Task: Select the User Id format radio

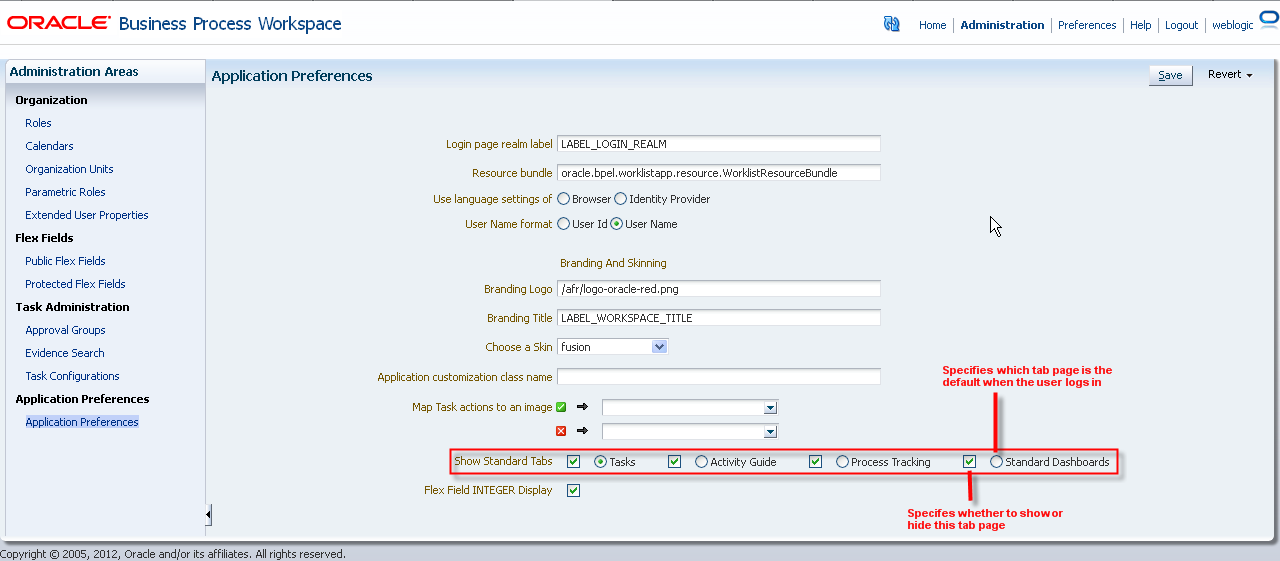Action: point(564,224)
